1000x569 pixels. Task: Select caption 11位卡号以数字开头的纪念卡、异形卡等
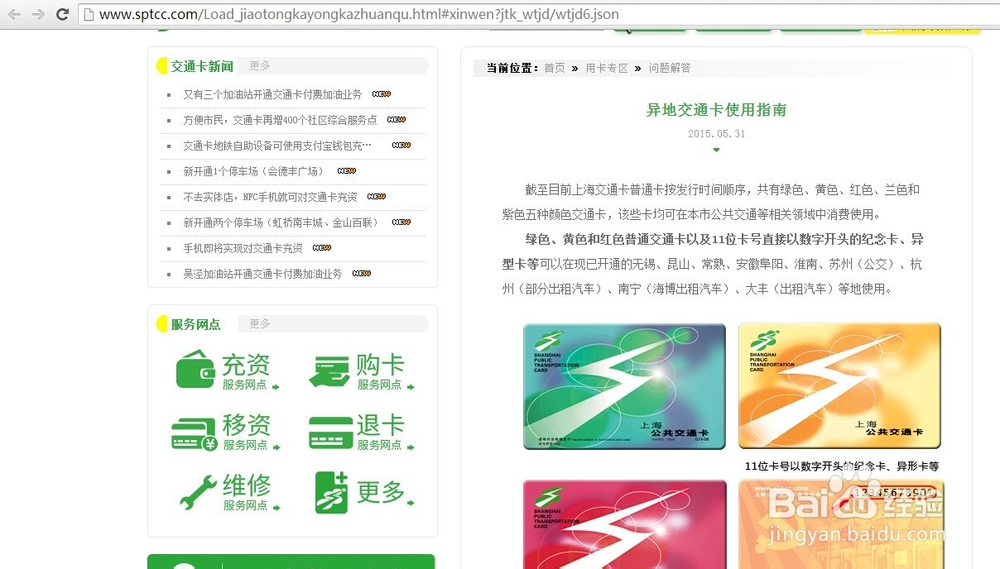[x=842, y=466]
